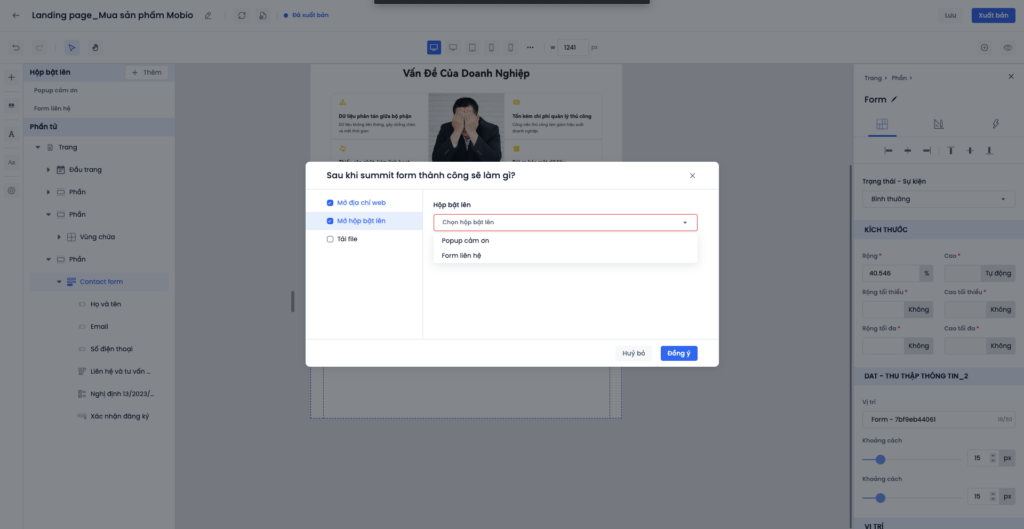Image resolution: width=1024 pixels, height=529 pixels.
Task: Close the form success action dialog
Action: pyautogui.click(x=692, y=175)
